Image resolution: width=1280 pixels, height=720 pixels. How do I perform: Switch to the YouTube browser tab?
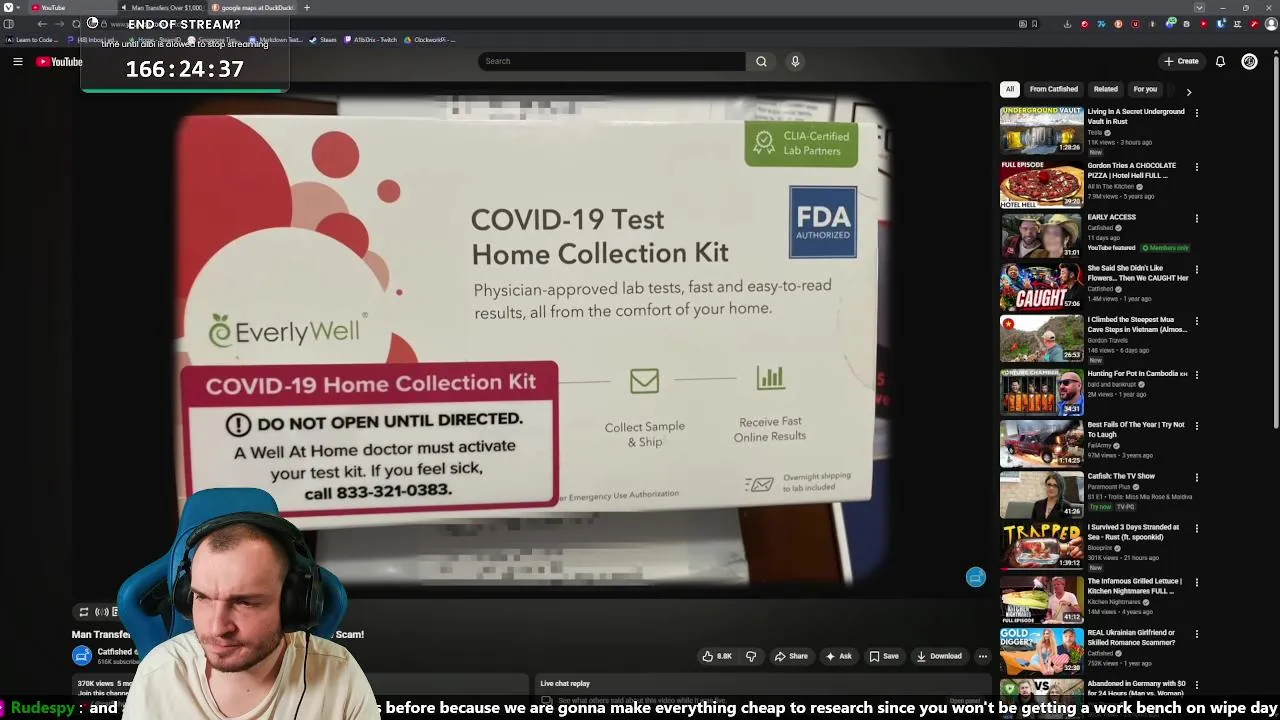click(x=70, y=8)
